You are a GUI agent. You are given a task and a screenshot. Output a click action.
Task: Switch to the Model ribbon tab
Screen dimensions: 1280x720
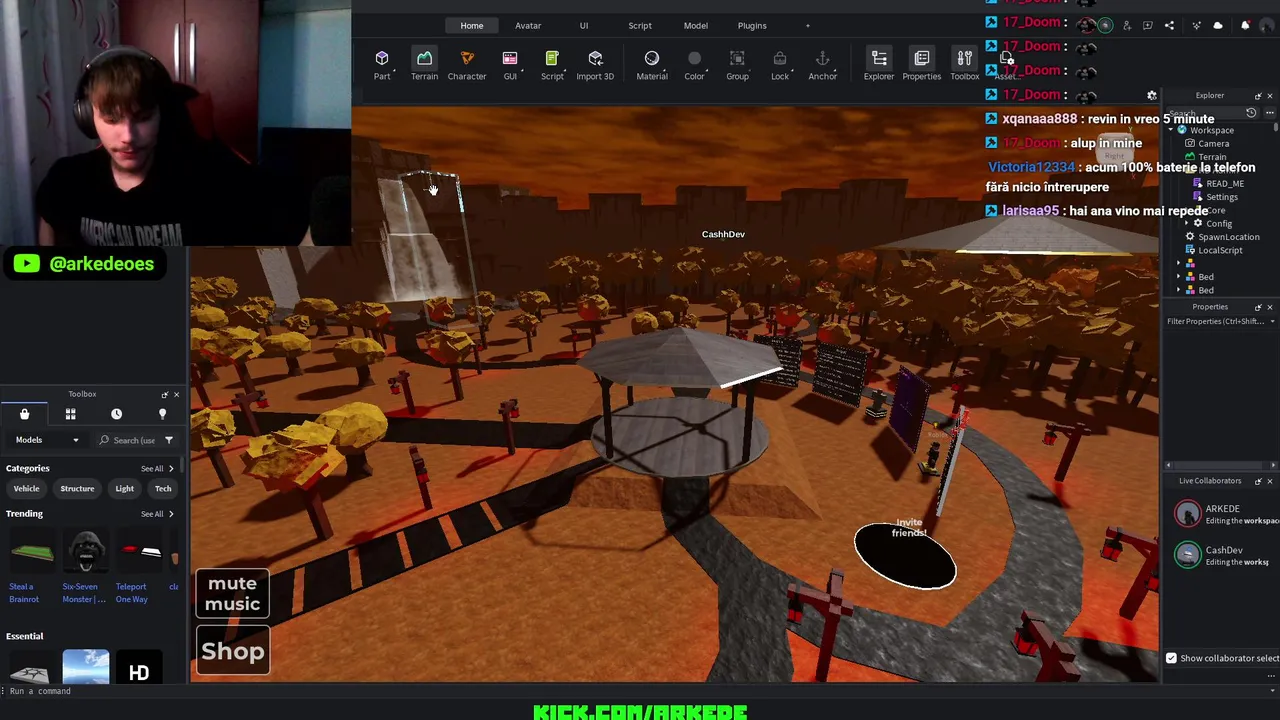[696, 25]
